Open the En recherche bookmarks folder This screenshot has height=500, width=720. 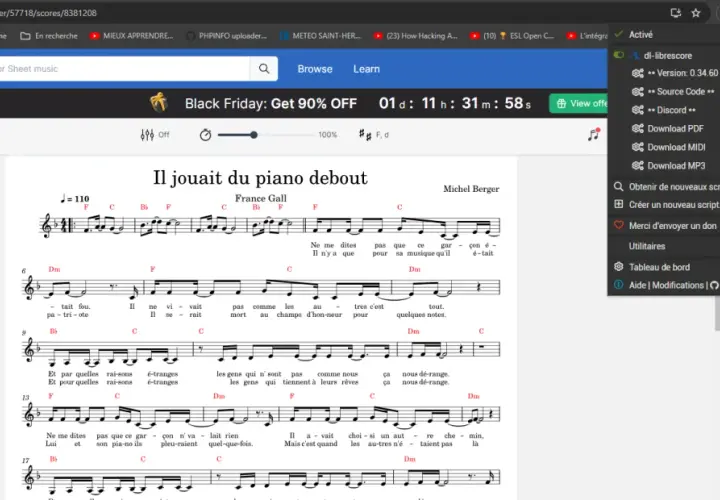point(49,36)
